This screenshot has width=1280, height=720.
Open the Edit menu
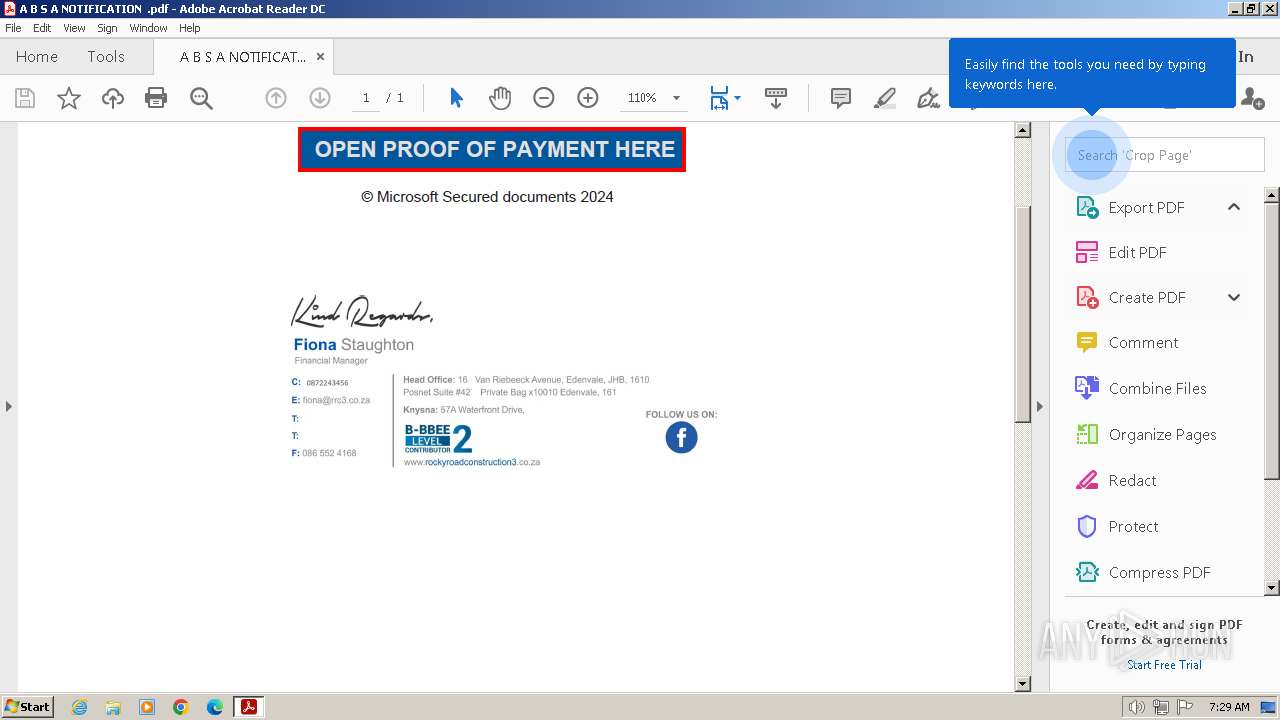(x=42, y=28)
